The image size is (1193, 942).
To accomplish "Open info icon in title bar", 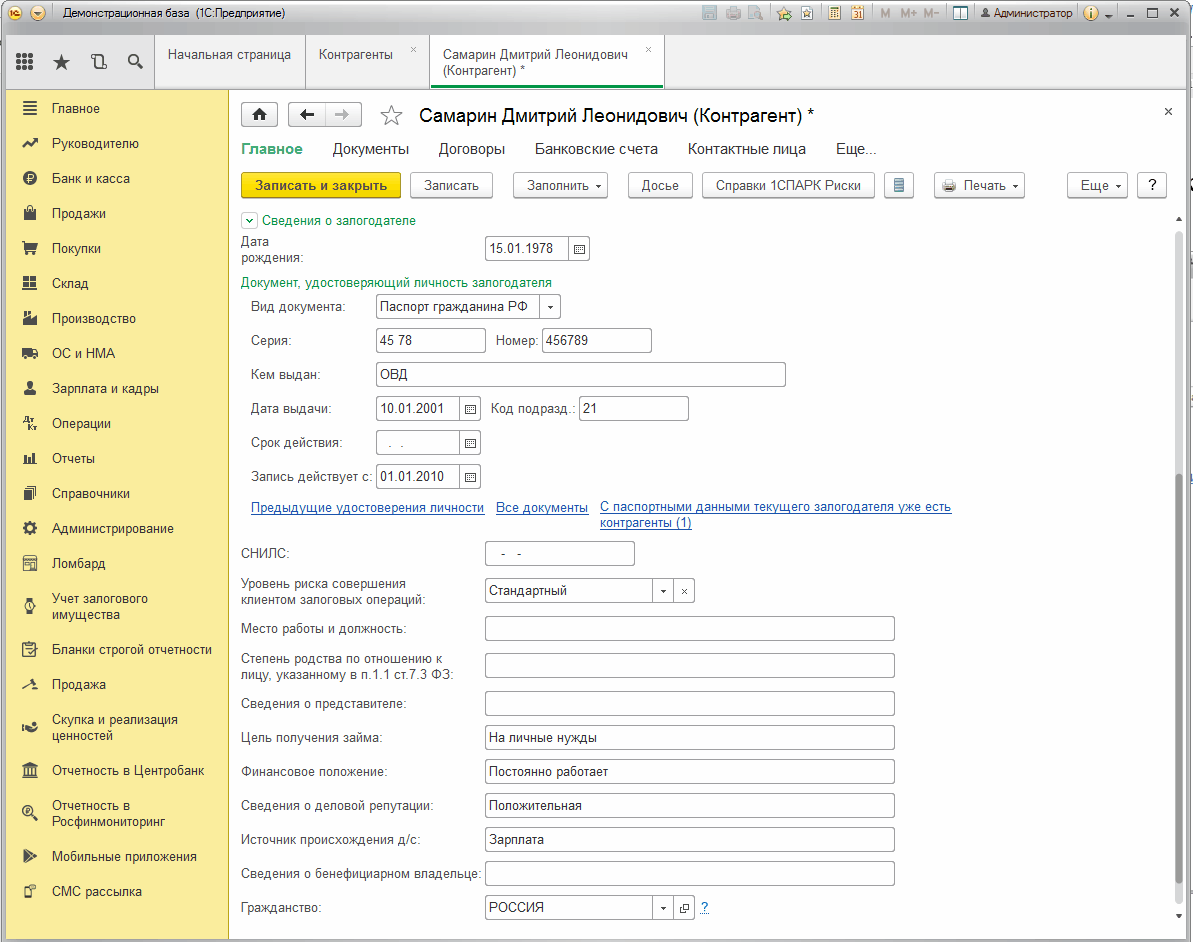I will 1090,13.
